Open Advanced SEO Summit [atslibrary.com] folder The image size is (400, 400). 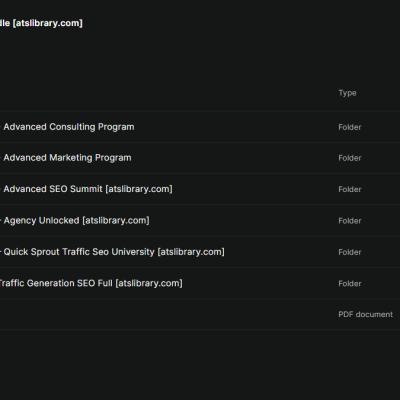click(x=88, y=189)
